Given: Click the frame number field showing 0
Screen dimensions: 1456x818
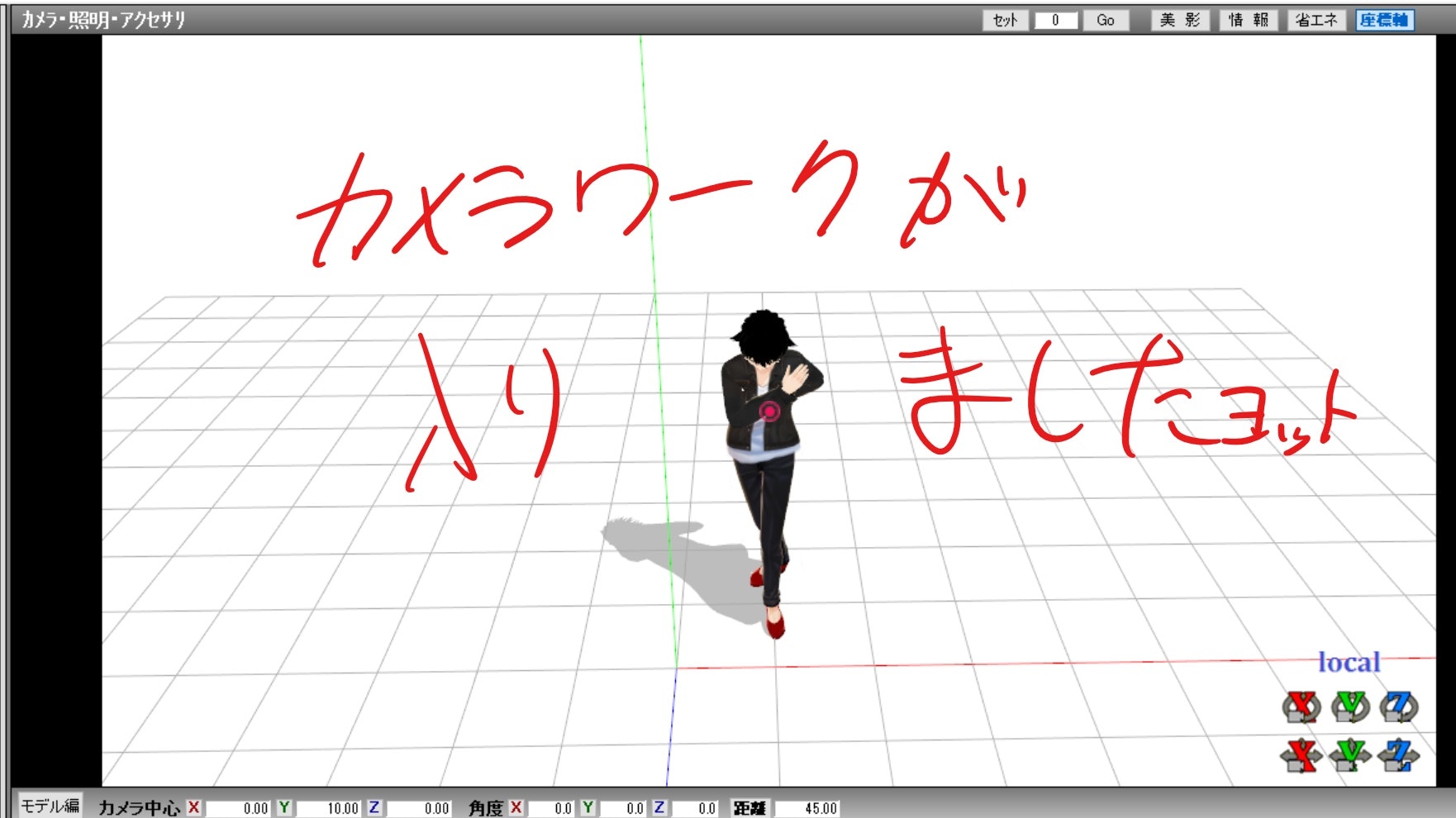Looking at the screenshot, I should (1056, 21).
